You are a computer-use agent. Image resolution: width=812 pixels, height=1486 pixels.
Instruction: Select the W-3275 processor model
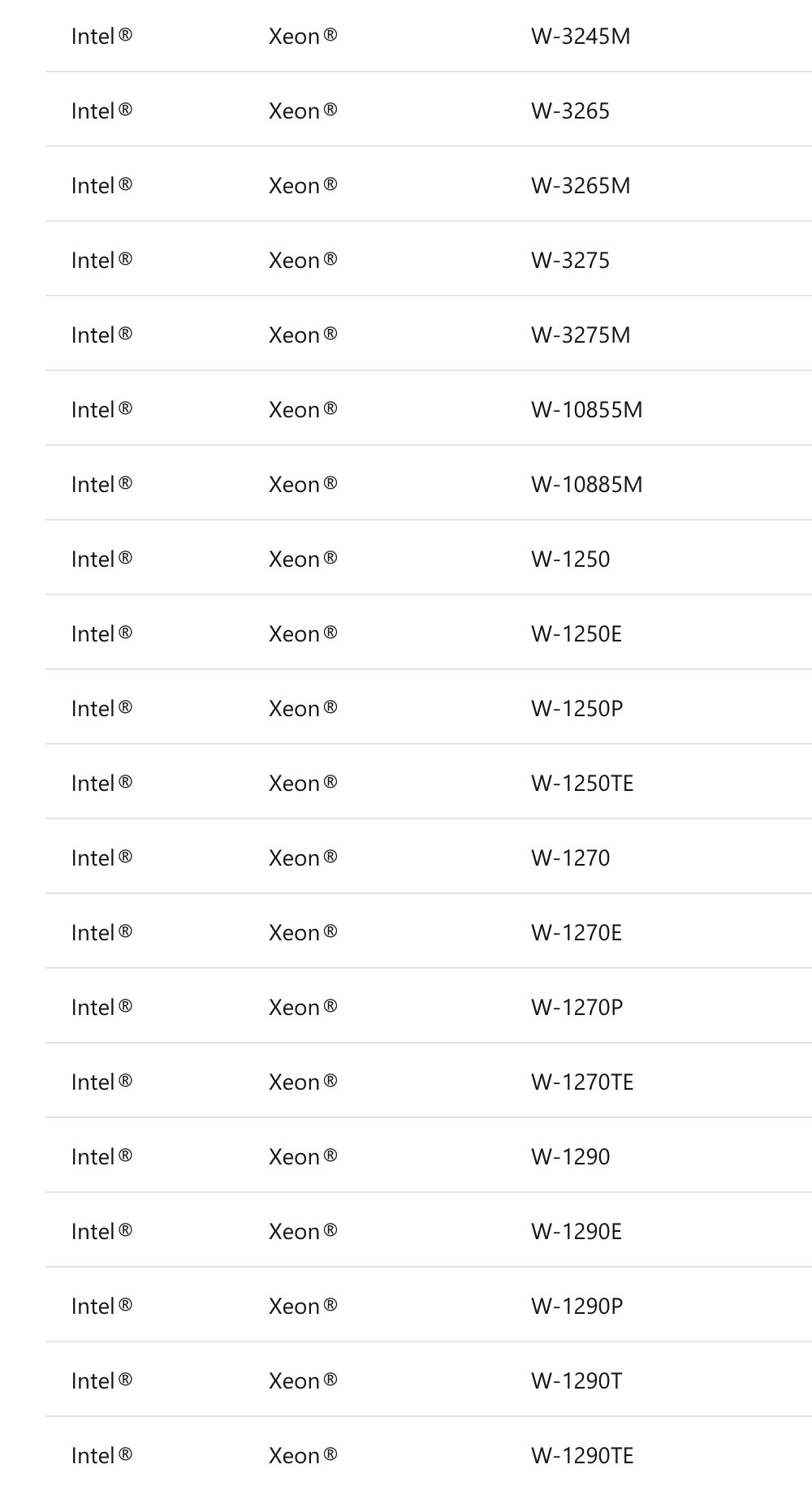570,261
